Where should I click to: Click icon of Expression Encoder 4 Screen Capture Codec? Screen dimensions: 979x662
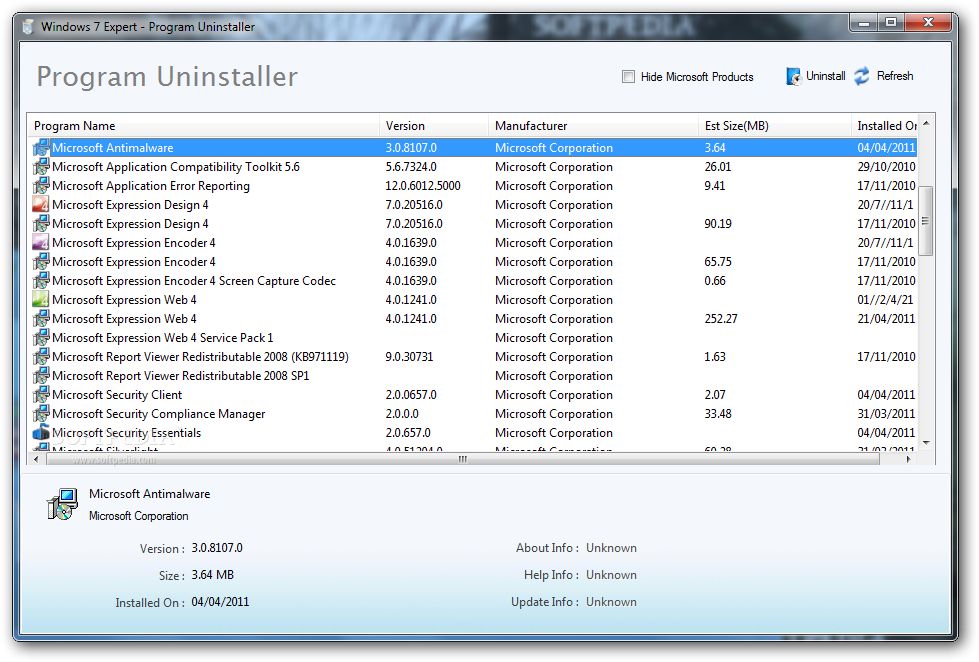pos(41,281)
